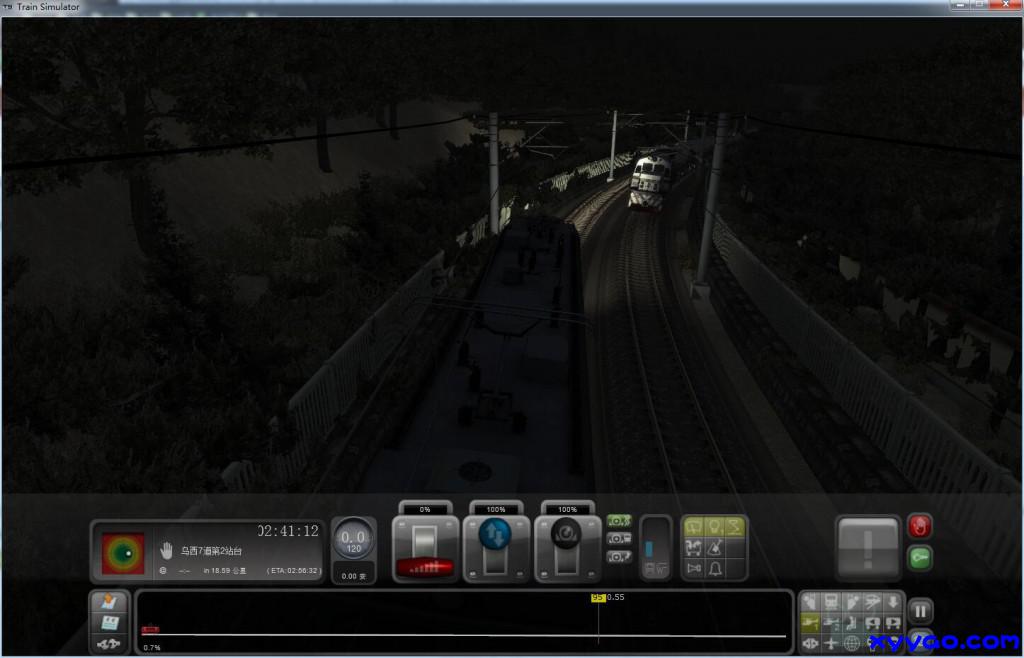This screenshot has width=1024, height=658.
Task: Toggle the middle camera-view button
Action: click(619, 538)
